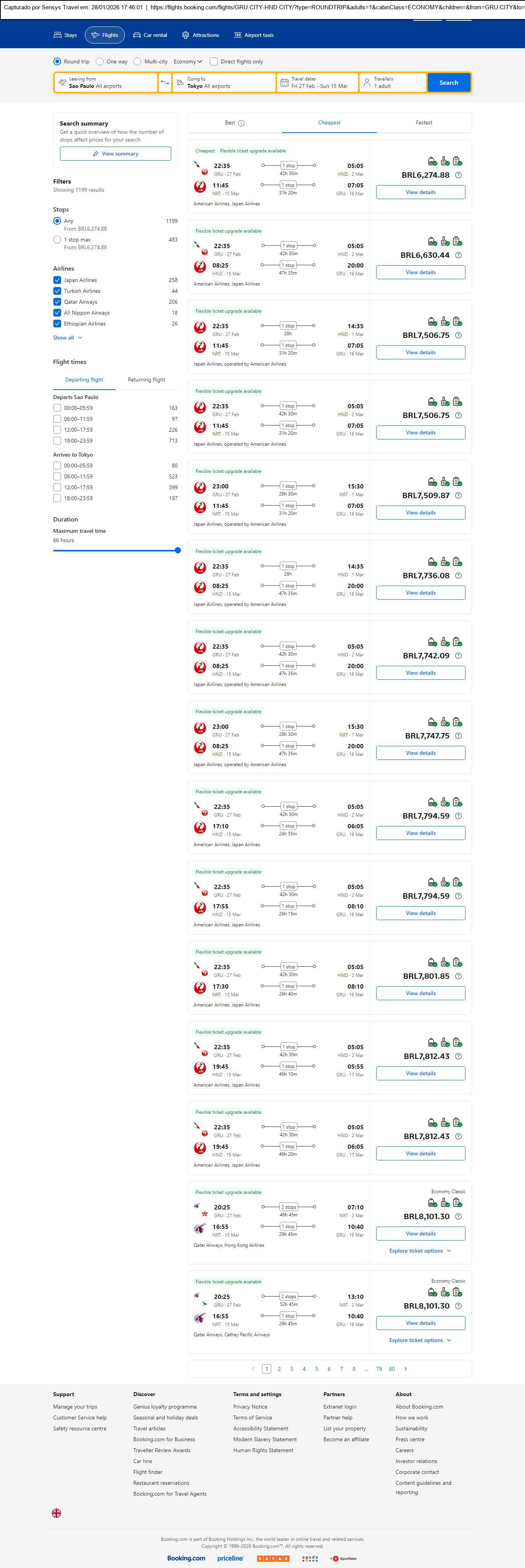Enable the Direct flights only checkbox
525x1568 pixels.
point(214,61)
